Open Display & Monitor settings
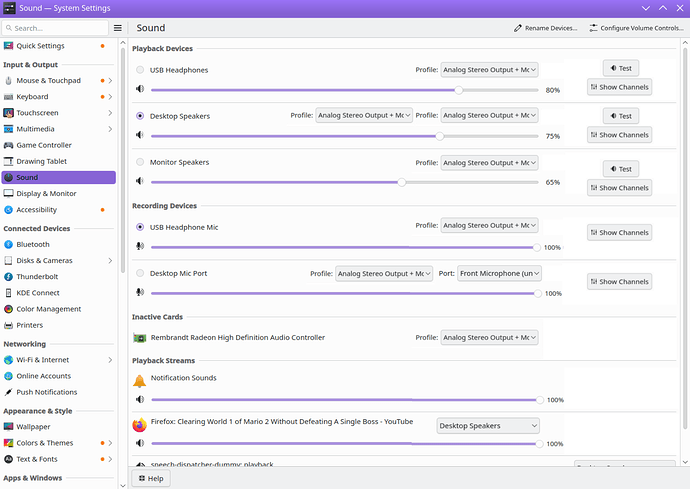Viewport: 690px width, 489px height. click(58, 194)
